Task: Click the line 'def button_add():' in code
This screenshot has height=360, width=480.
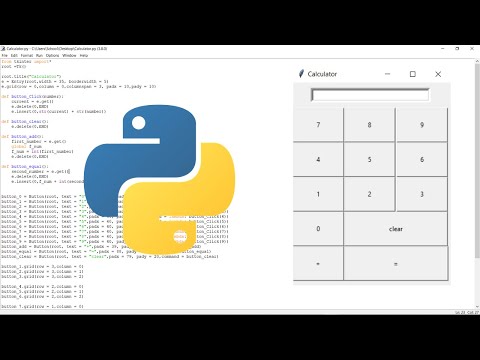Action: (x=22, y=136)
